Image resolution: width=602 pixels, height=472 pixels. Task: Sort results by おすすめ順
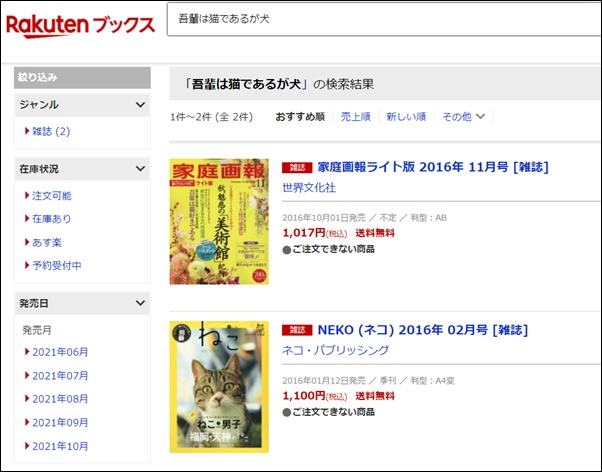tap(300, 117)
